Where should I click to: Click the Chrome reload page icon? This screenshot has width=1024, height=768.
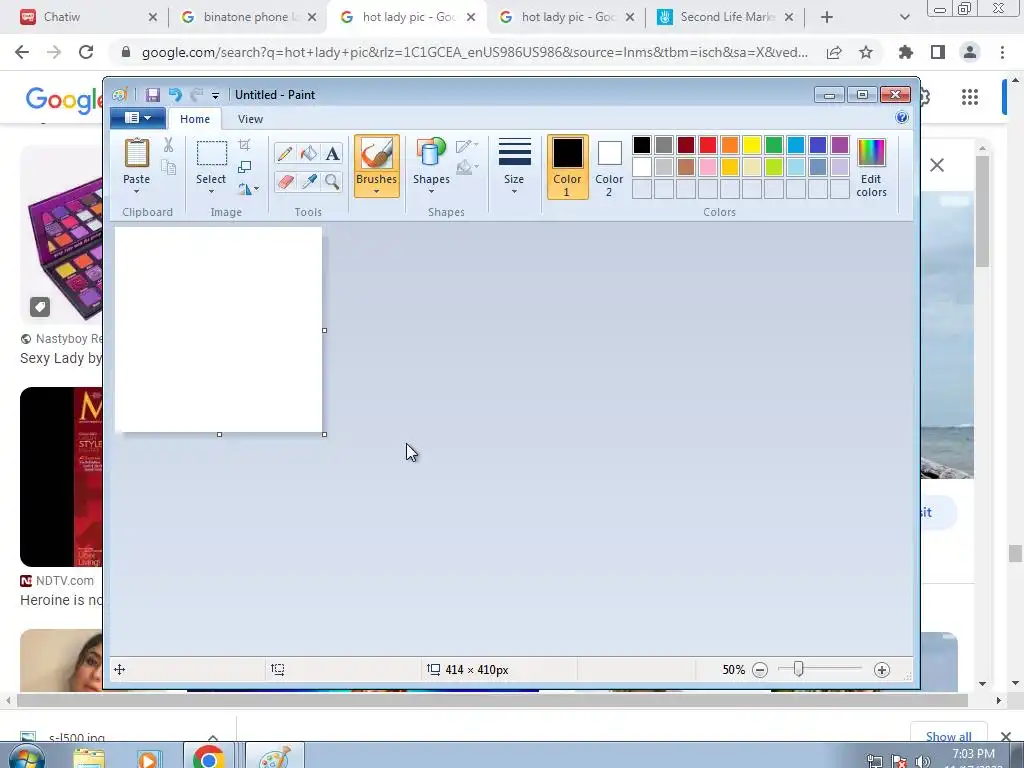point(86,52)
